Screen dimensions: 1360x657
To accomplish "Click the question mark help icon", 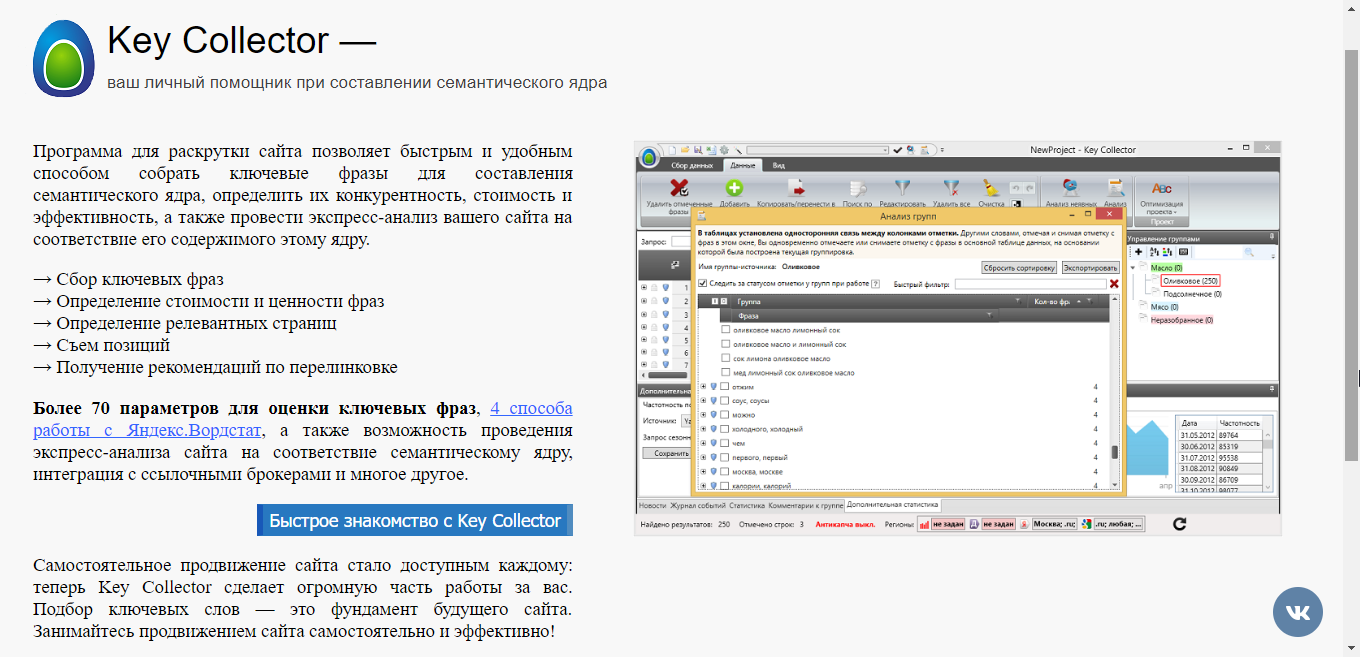I will 875,284.
